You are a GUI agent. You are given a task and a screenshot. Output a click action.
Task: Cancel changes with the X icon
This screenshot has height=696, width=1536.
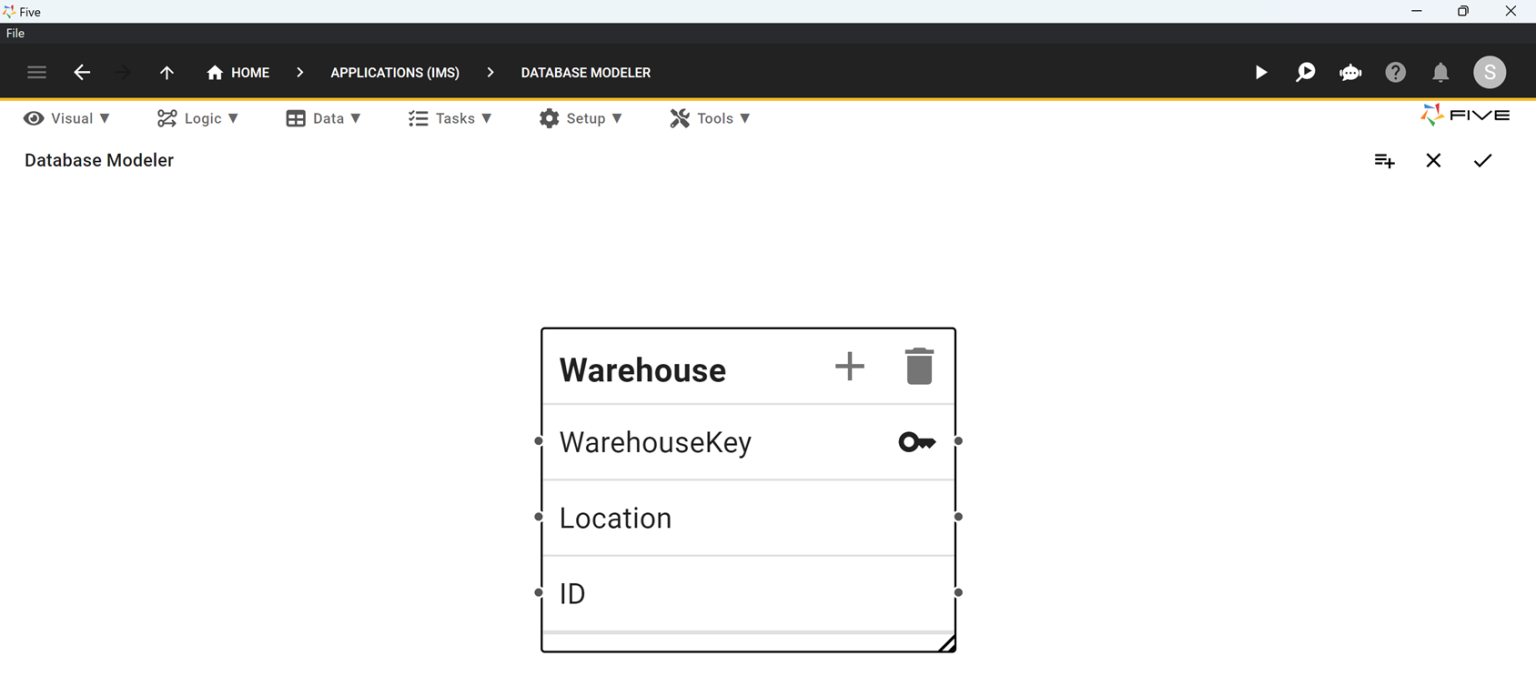pos(1433,160)
